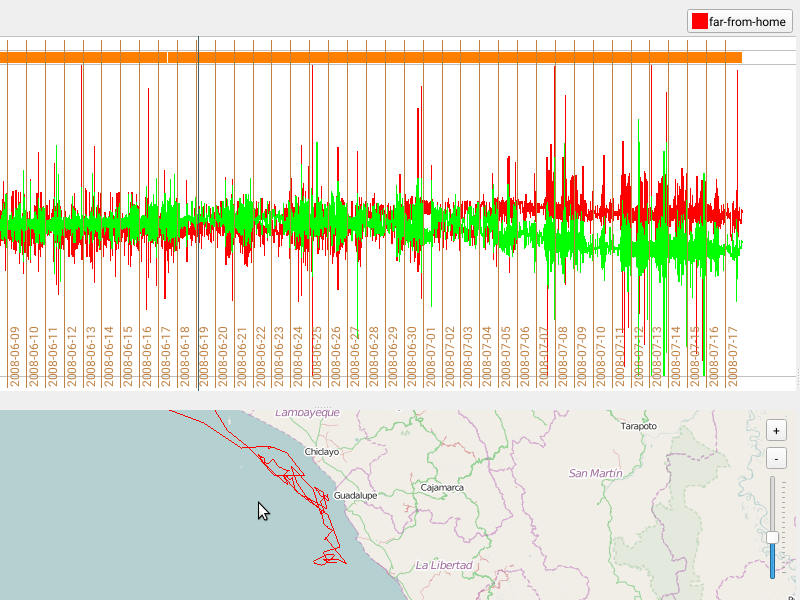
Task: Click the red GPS track loop near La Libertad coast
Action: pyautogui.click(x=330, y=558)
